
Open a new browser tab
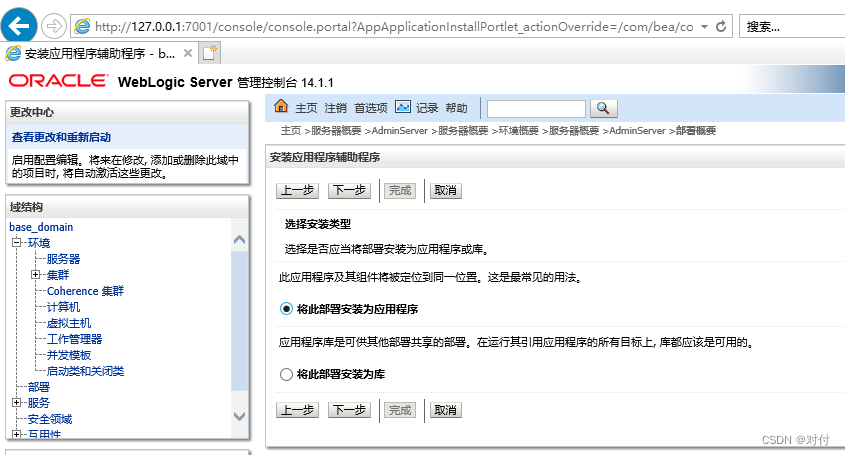click(x=210, y=53)
